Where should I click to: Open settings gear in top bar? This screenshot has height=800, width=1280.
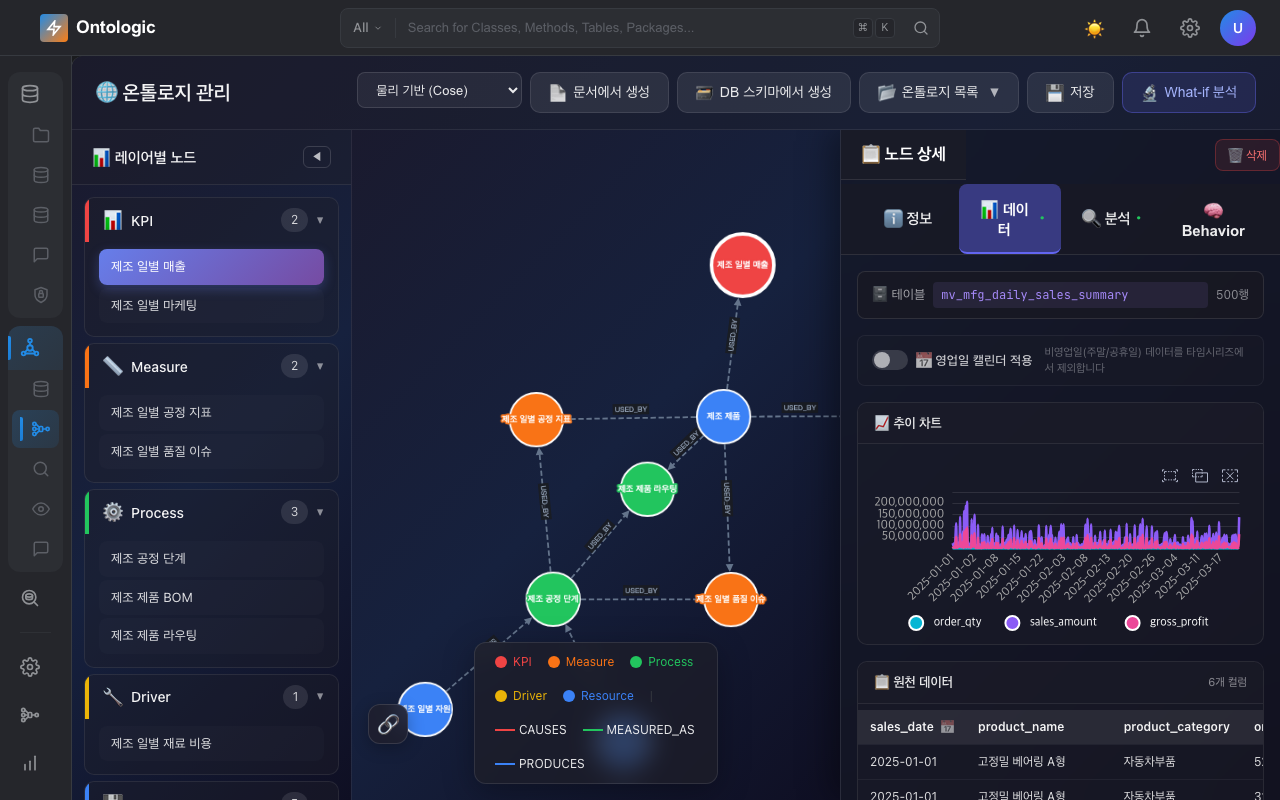coord(1190,28)
